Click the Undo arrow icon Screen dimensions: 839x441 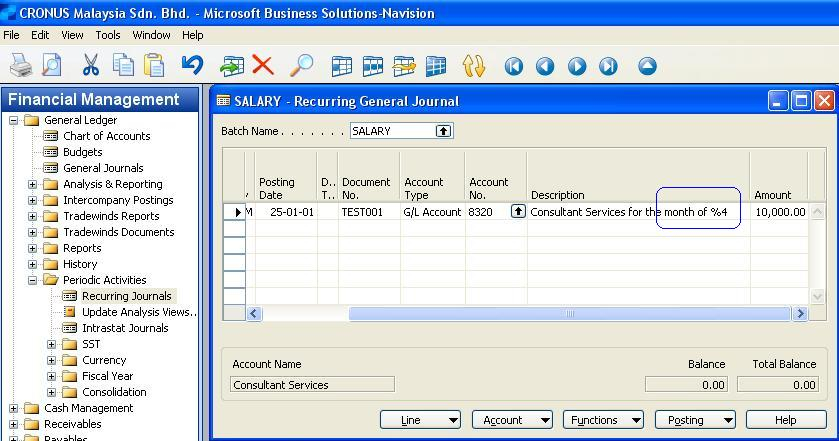tap(192, 65)
